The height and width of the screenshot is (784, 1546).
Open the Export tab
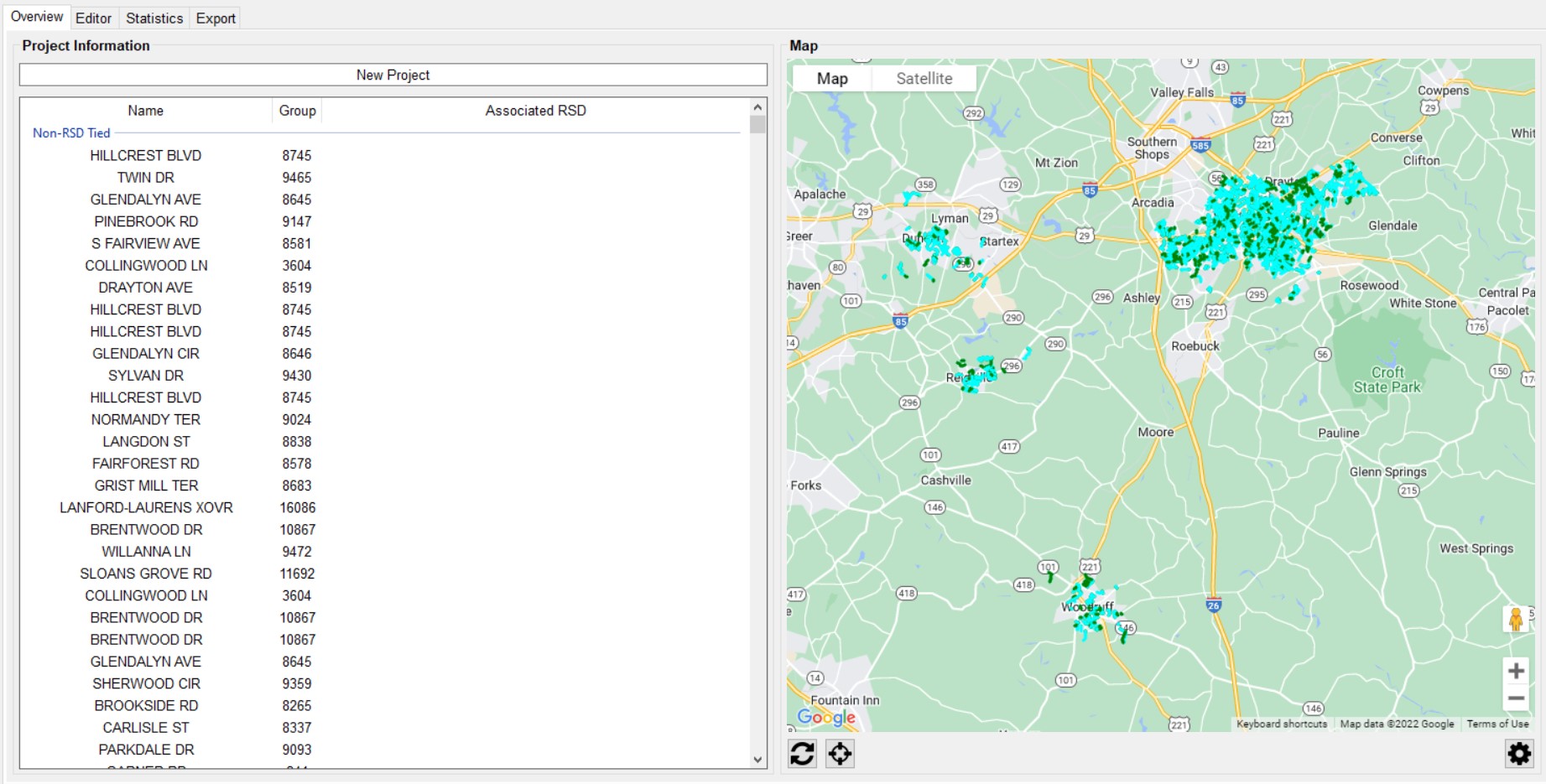coord(216,18)
